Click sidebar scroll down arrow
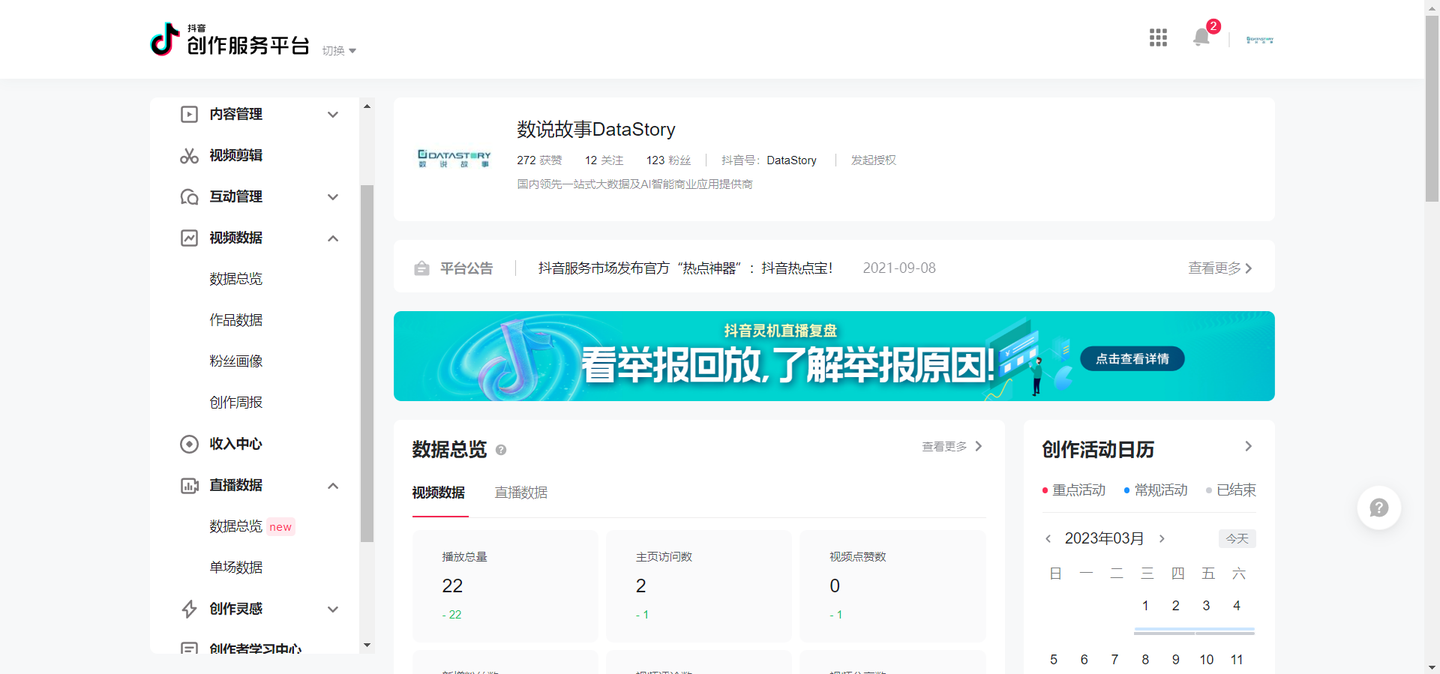This screenshot has height=674, width=1440. pos(367,646)
